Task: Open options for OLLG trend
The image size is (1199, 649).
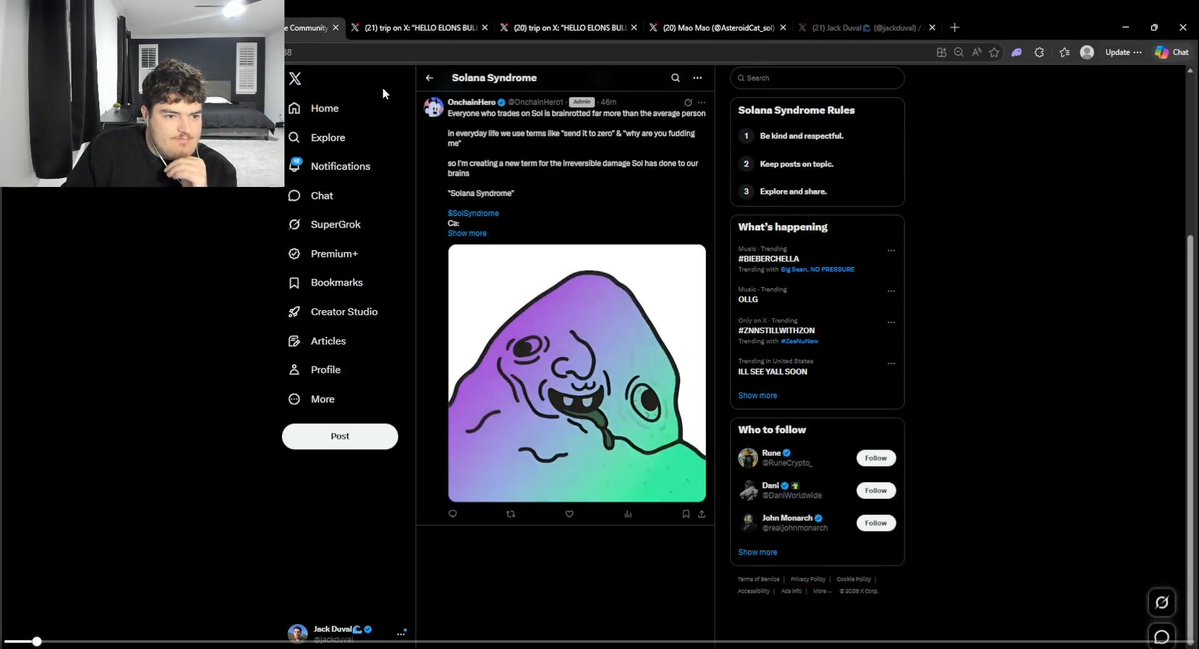Action: point(891,291)
